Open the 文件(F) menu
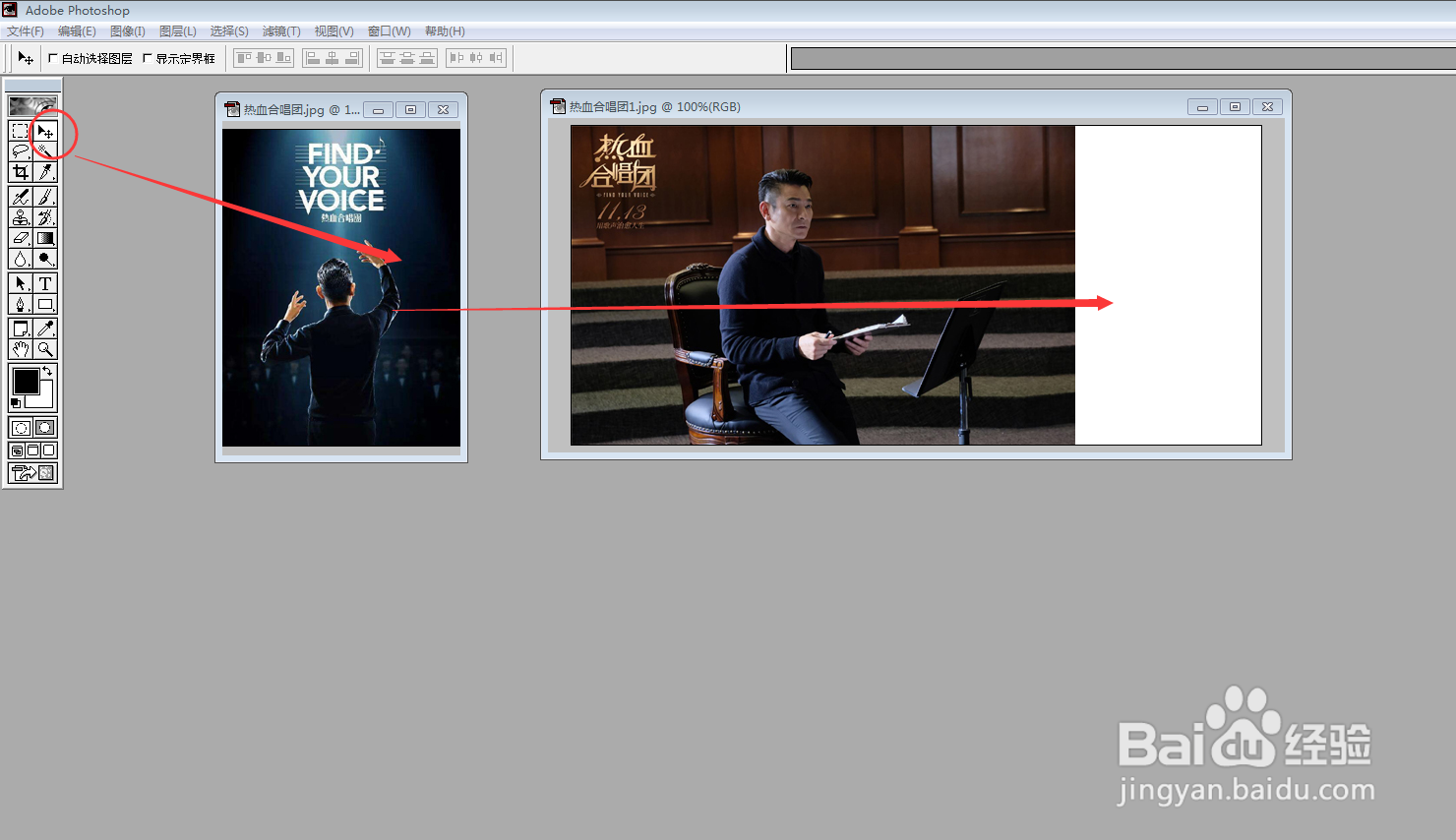The height and width of the screenshot is (840, 1456). point(26,31)
